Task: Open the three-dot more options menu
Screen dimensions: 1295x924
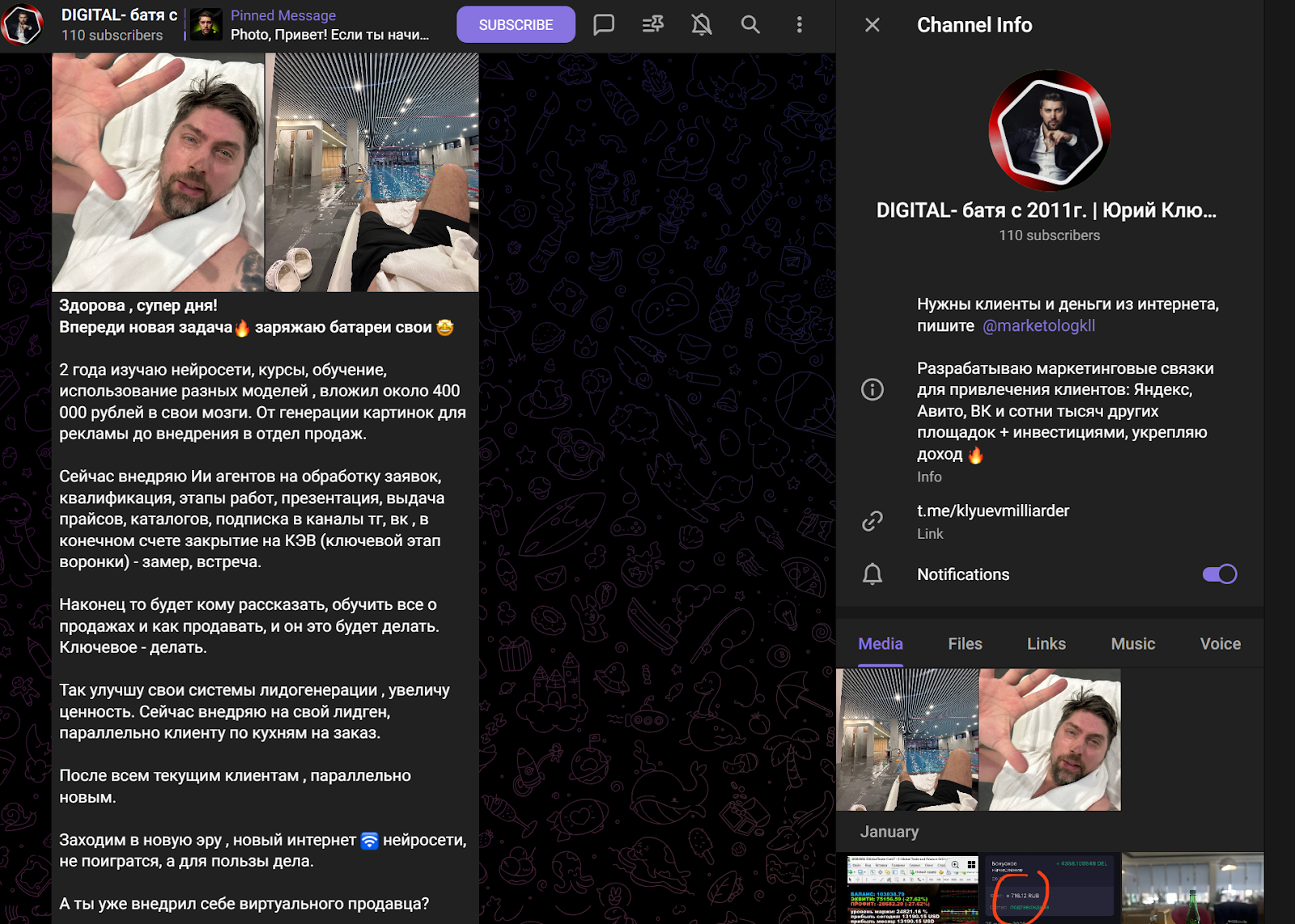Action: pyautogui.click(x=799, y=25)
